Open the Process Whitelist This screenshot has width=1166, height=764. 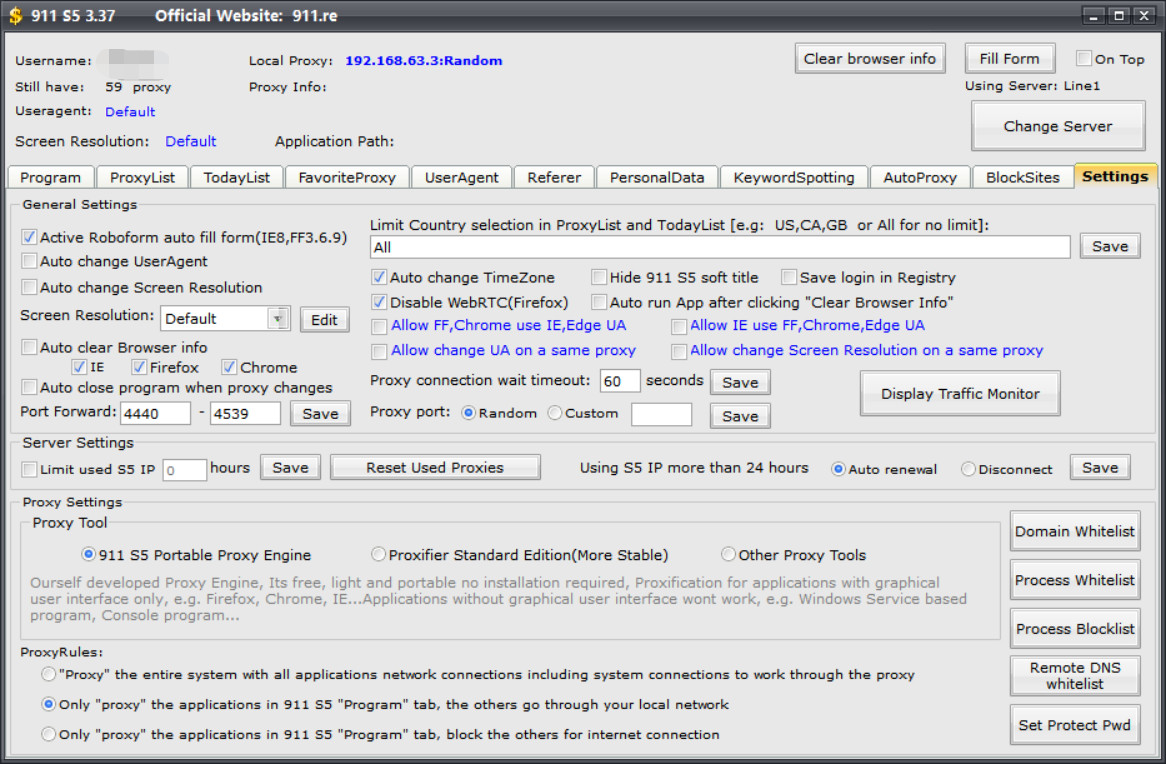(x=1075, y=580)
